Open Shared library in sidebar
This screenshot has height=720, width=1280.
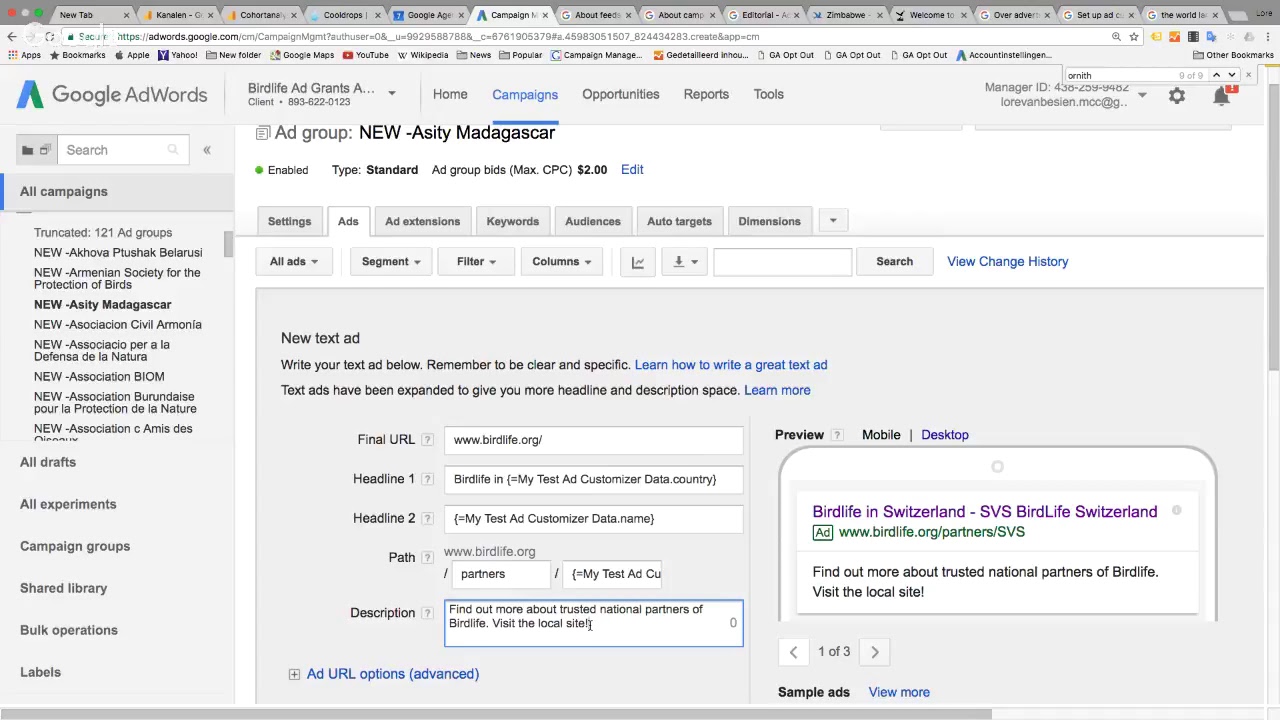(63, 588)
